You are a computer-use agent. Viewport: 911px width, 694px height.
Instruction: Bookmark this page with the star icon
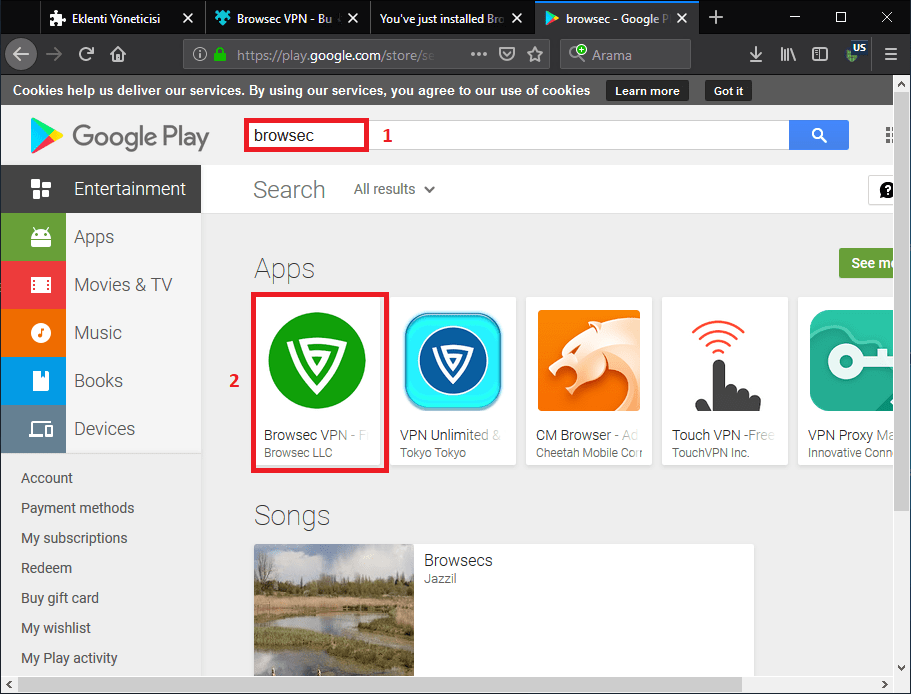pos(535,55)
